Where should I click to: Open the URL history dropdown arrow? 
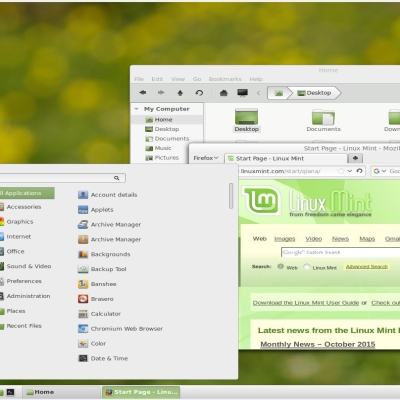point(350,171)
